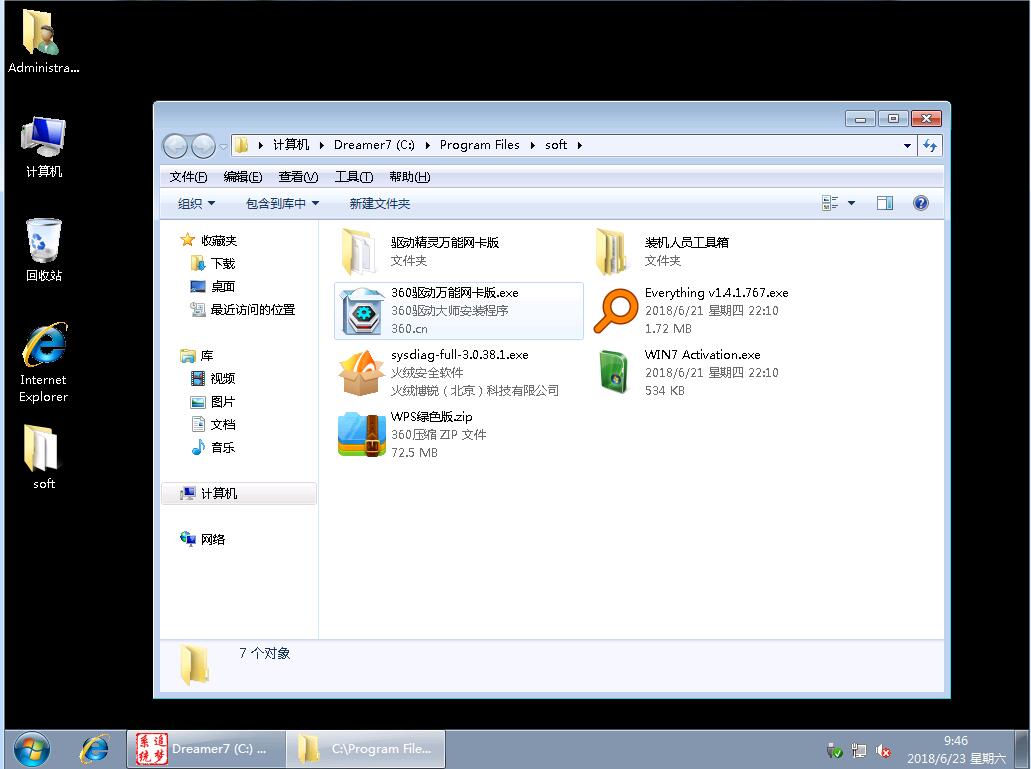The height and width of the screenshot is (769, 1031).
Task: Select the WIN7 Activation.exe icon
Action: click(x=614, y=372)
